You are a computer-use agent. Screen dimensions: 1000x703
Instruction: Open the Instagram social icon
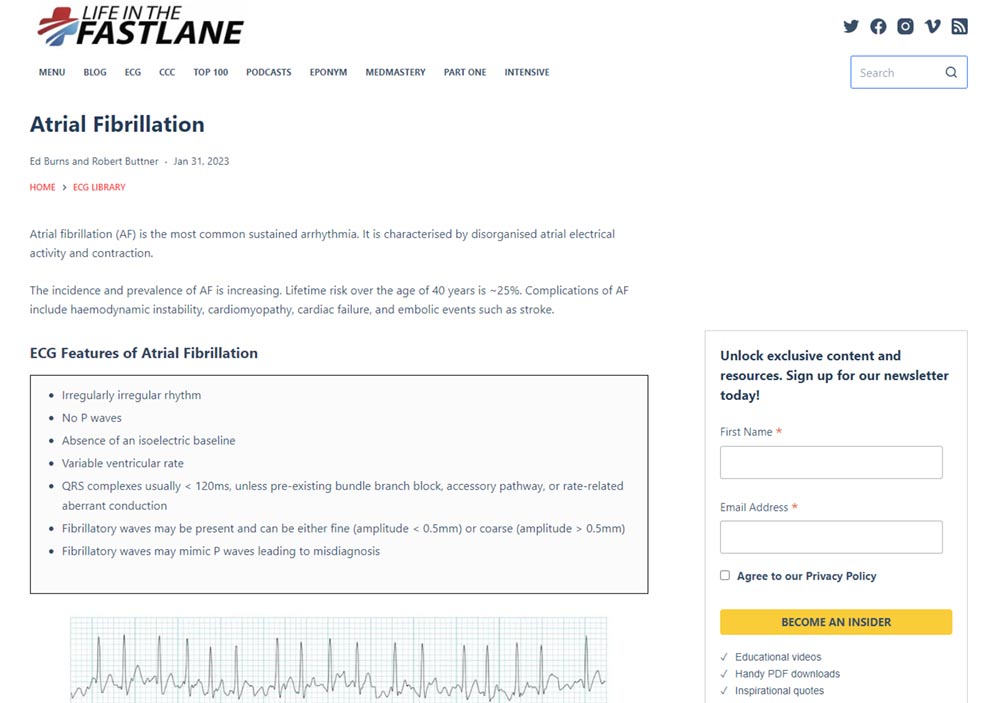[x=905, y=27]
